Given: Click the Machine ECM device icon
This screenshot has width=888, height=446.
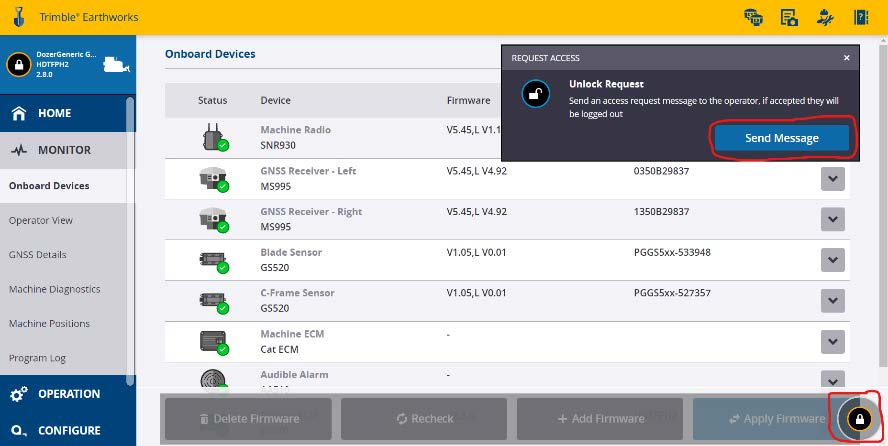Looking at the screenshot, I should [x=214, y=342].
